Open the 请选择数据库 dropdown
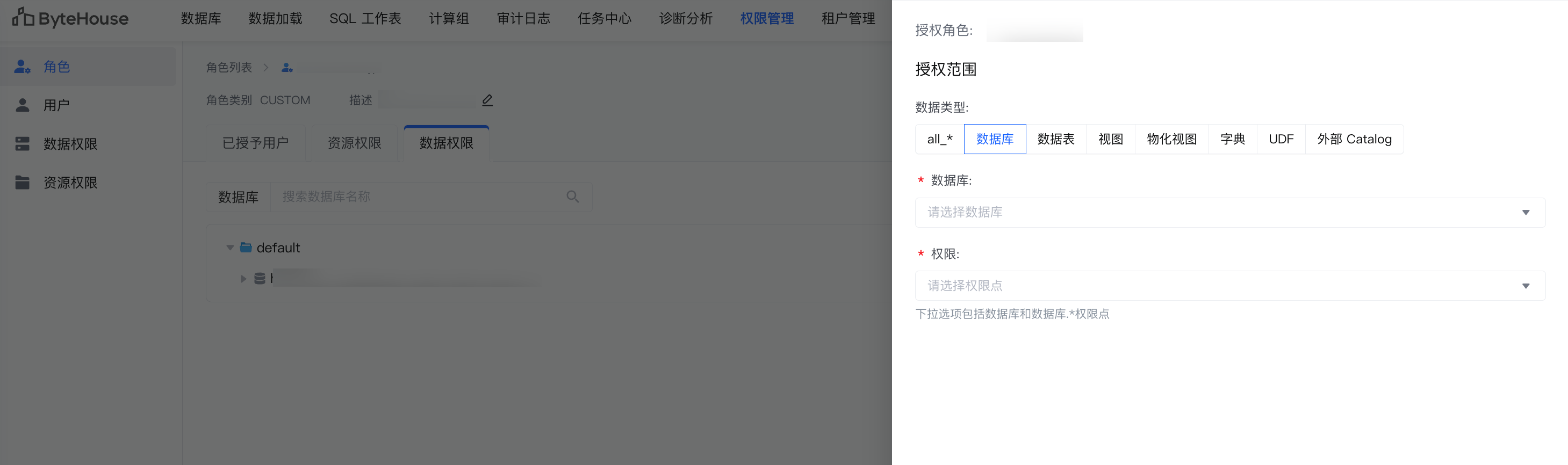The image size is (1568, 465). 1230,213
